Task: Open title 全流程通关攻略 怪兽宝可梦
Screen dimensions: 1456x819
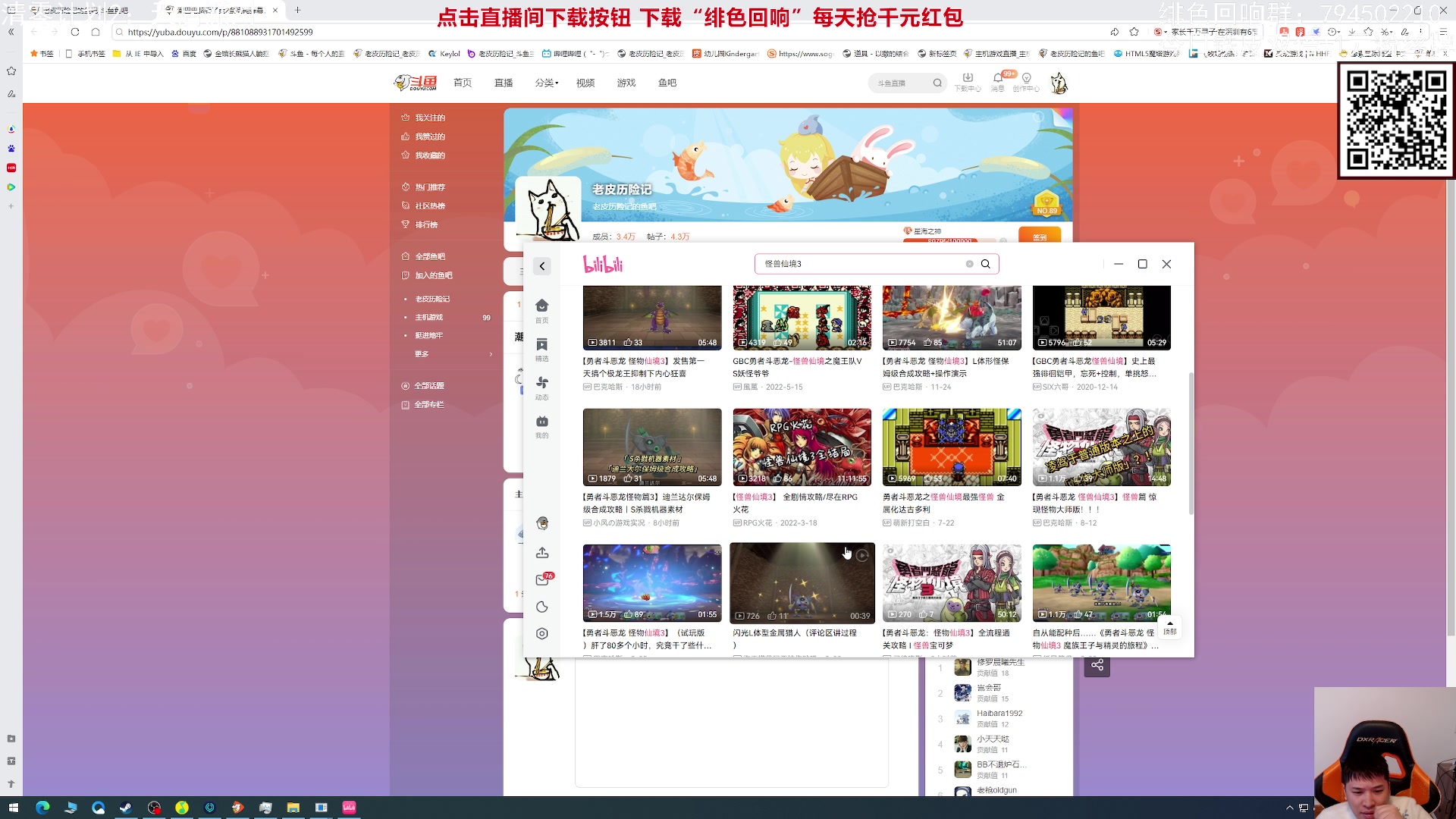Action: (x=946, y=639)
